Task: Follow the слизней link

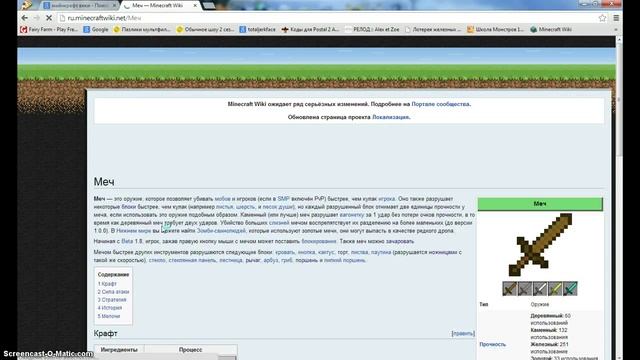Action: (x=279, y=223)
